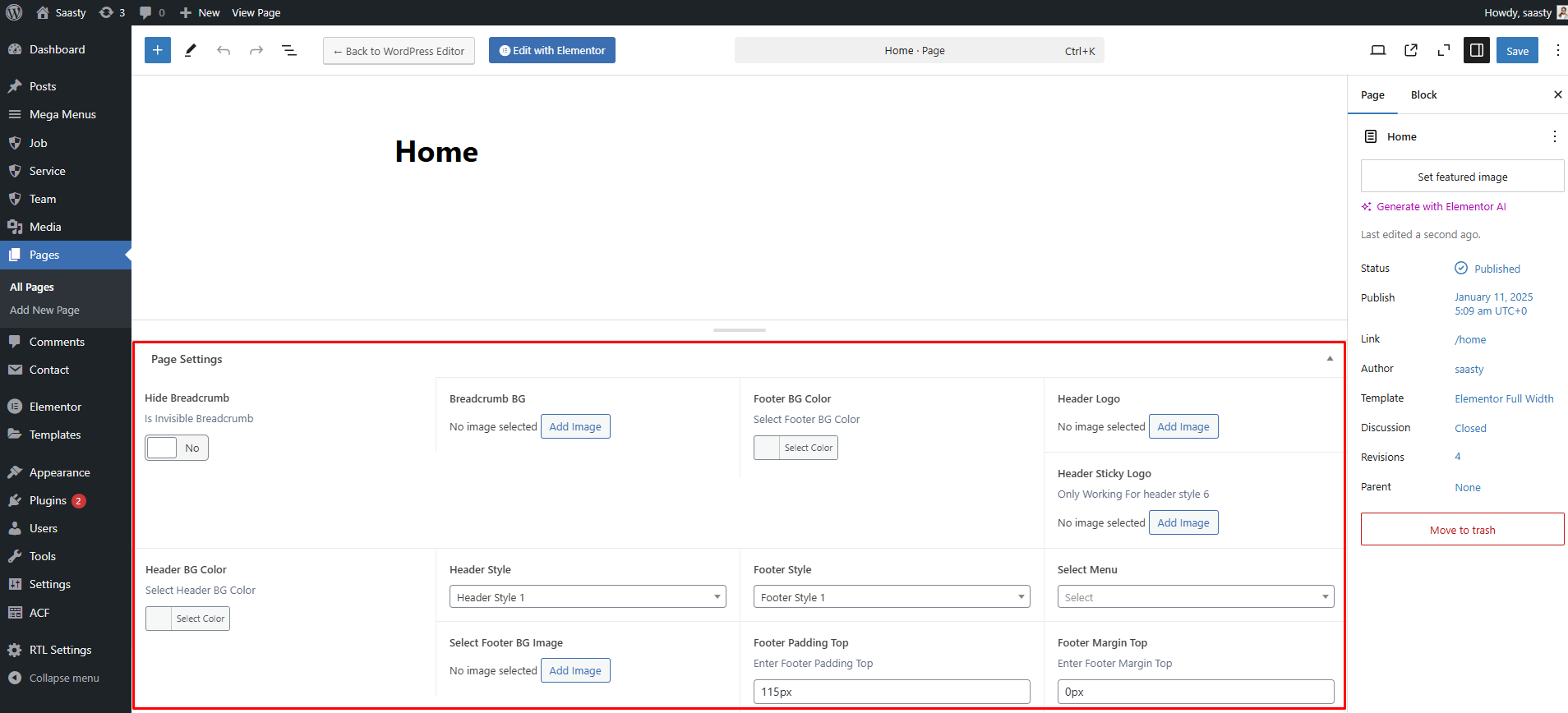Click the Move to trash button
The image size is (1568, 713).
tap(1462, 530)
